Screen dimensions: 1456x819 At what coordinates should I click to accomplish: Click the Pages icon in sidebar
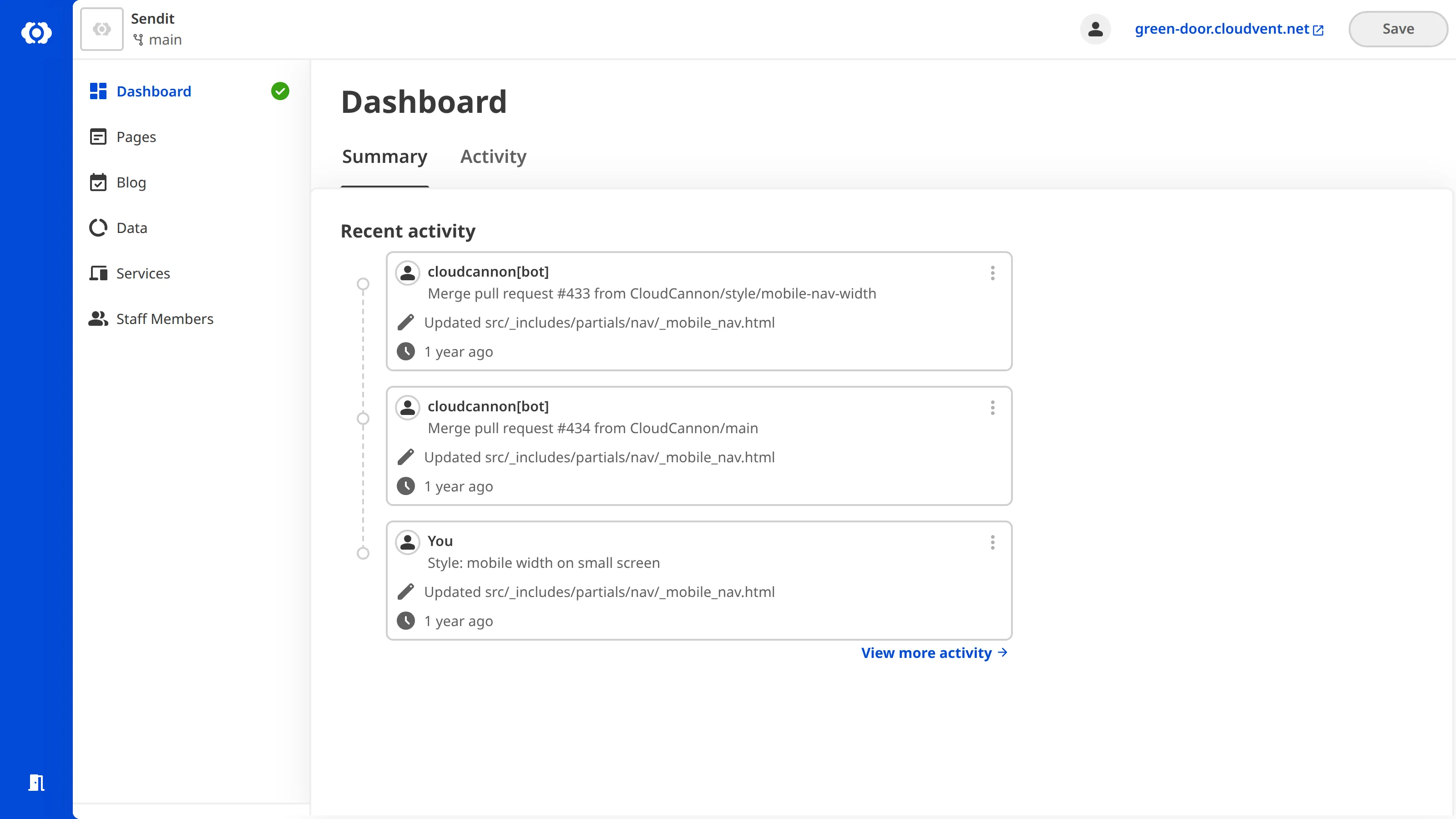click(x=98, y=137)
